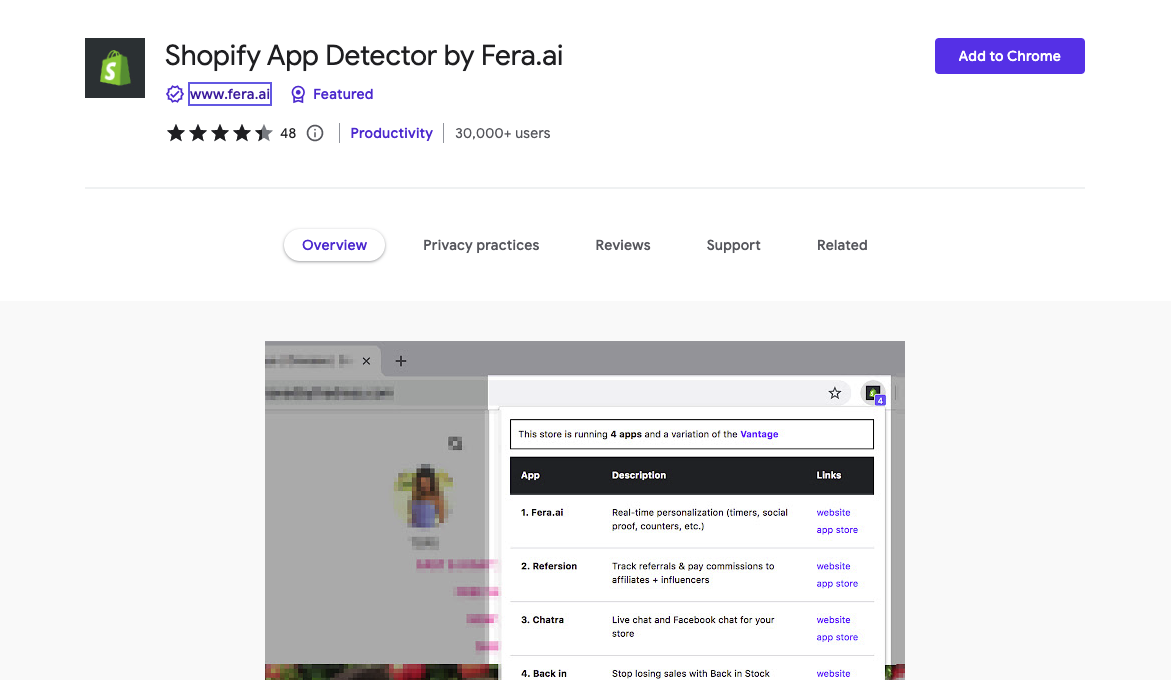Select the Related tab

pos(842,245)
